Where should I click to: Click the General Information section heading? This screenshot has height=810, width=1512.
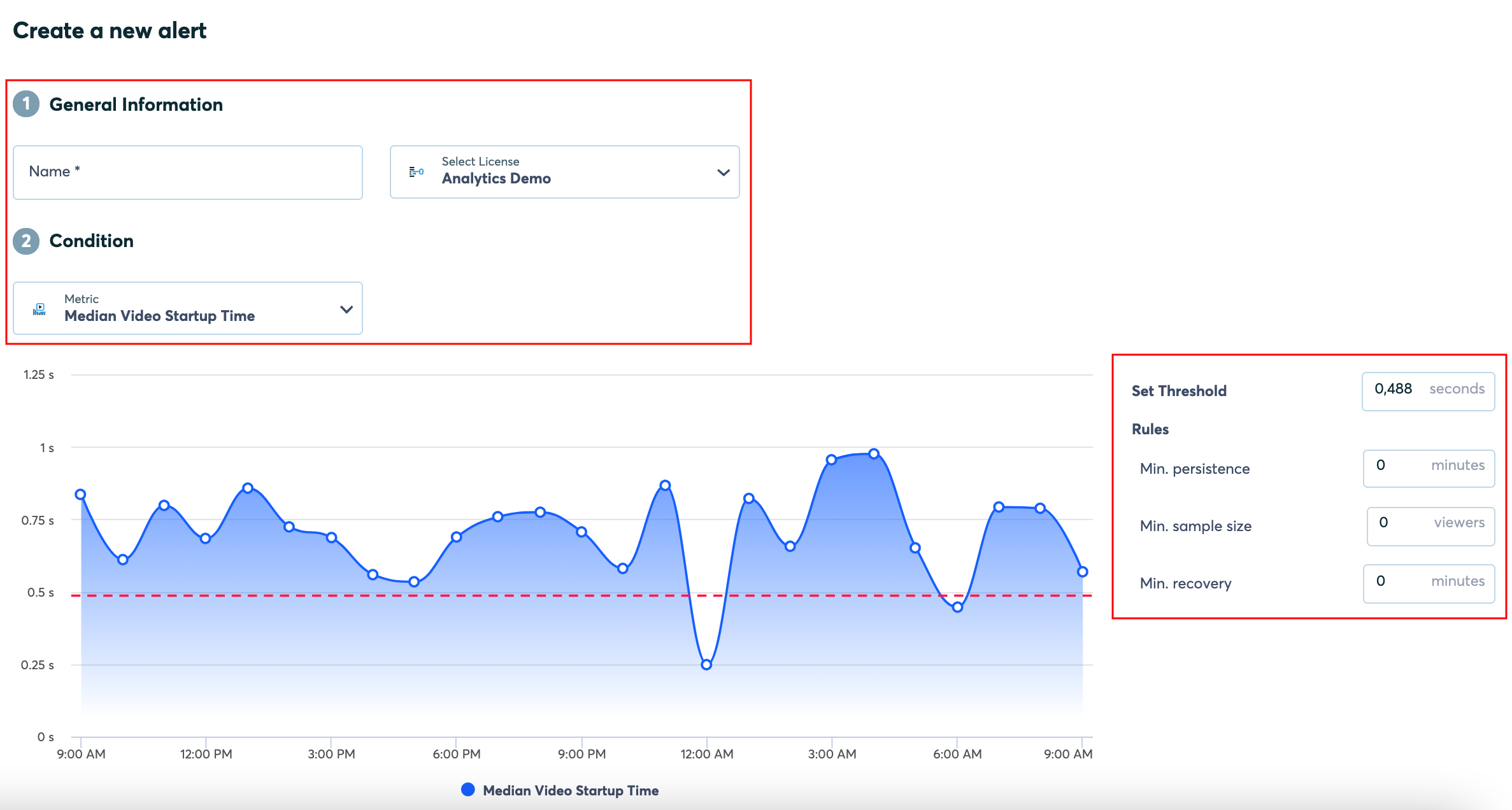coord(136,104)
